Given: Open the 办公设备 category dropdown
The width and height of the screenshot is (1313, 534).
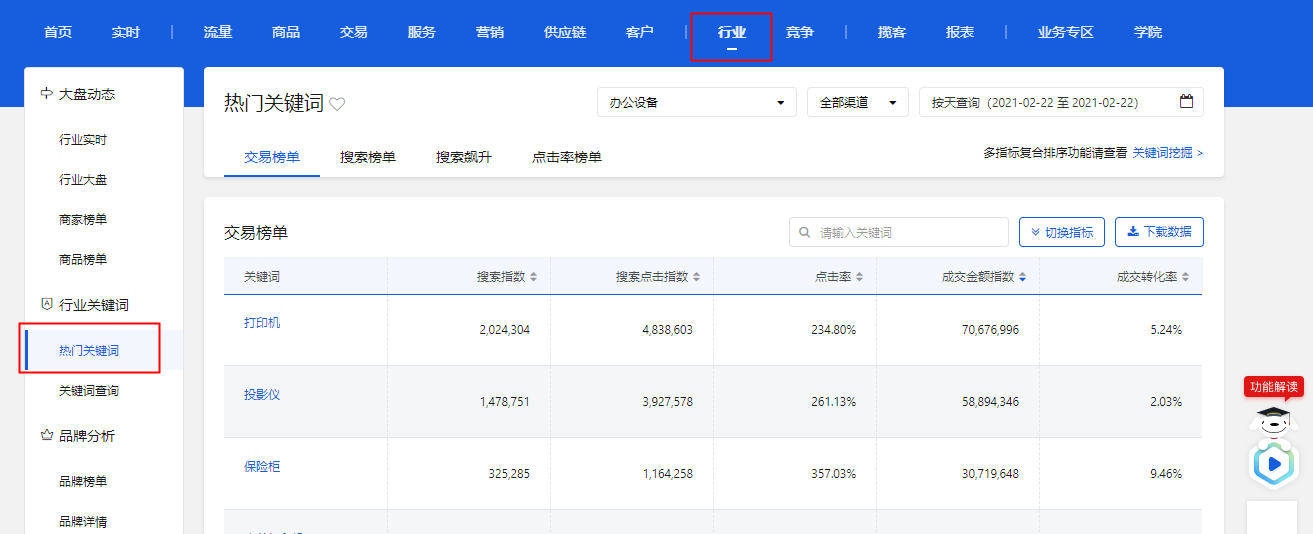Looking at the screenshot, I should pyautogui.click(x=697, y=102).
